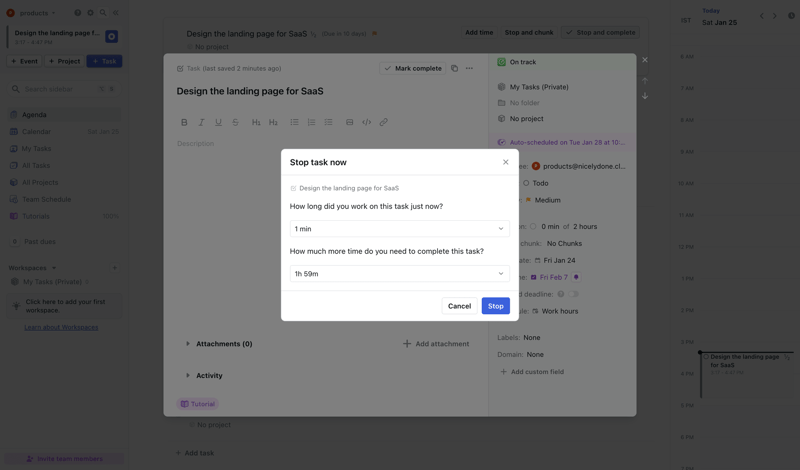Open the '1 min' worked time dropdown

point(399,229)
